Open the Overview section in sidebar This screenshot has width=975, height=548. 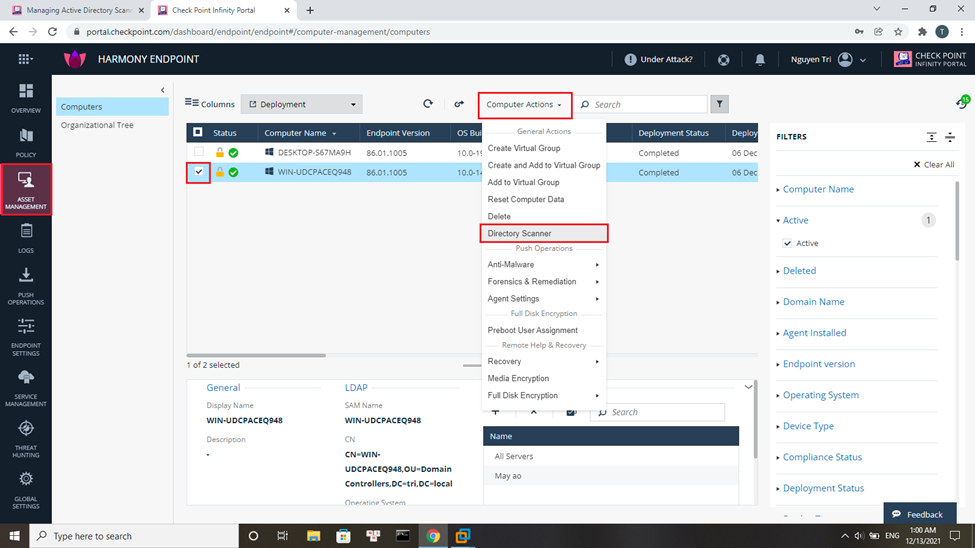25,98
